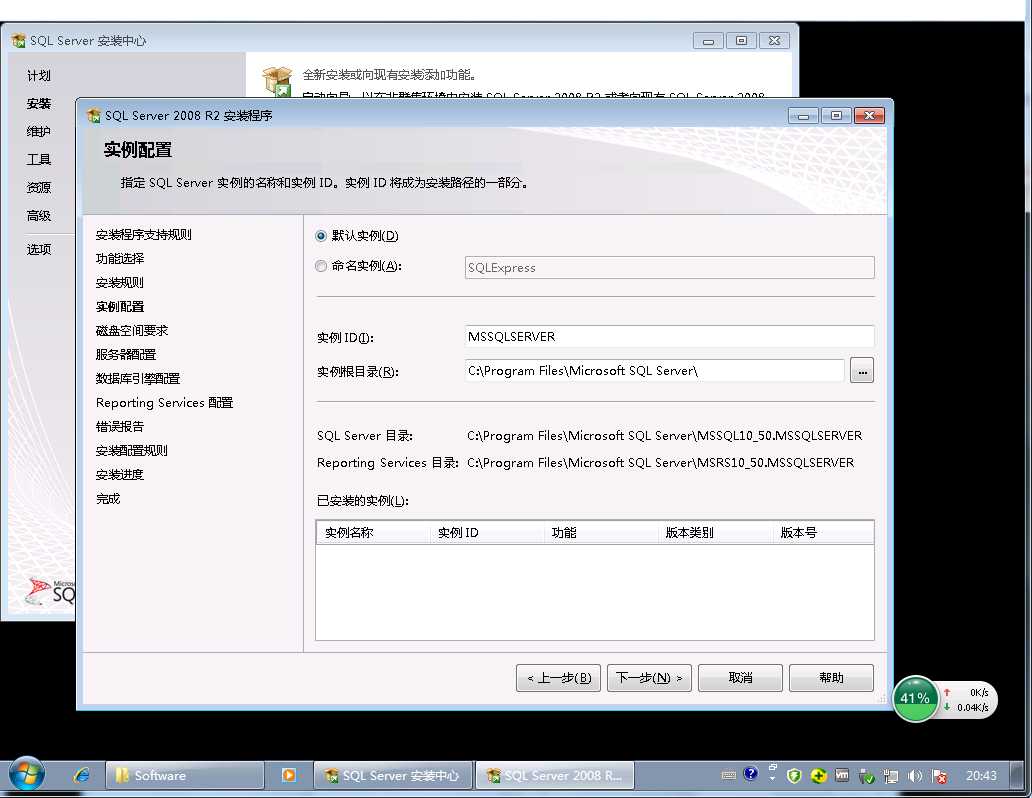Open 资源 tab in SQL Server 安装中心

coord(39,188)
